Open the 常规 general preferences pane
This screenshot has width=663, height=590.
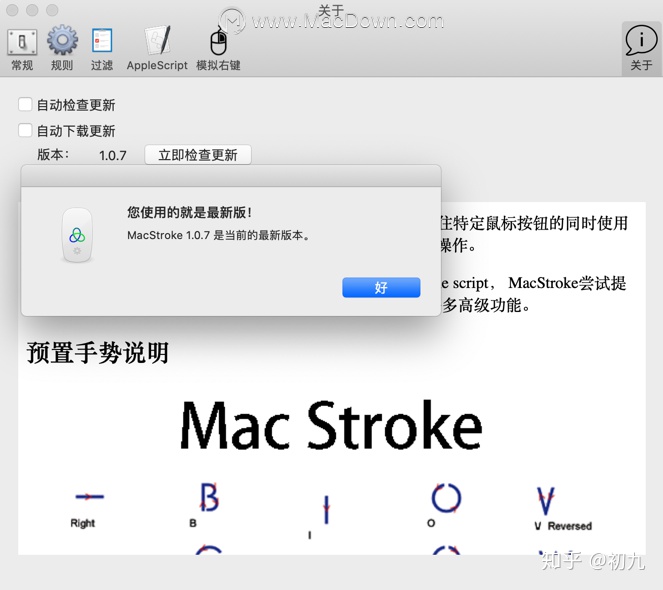22,49
